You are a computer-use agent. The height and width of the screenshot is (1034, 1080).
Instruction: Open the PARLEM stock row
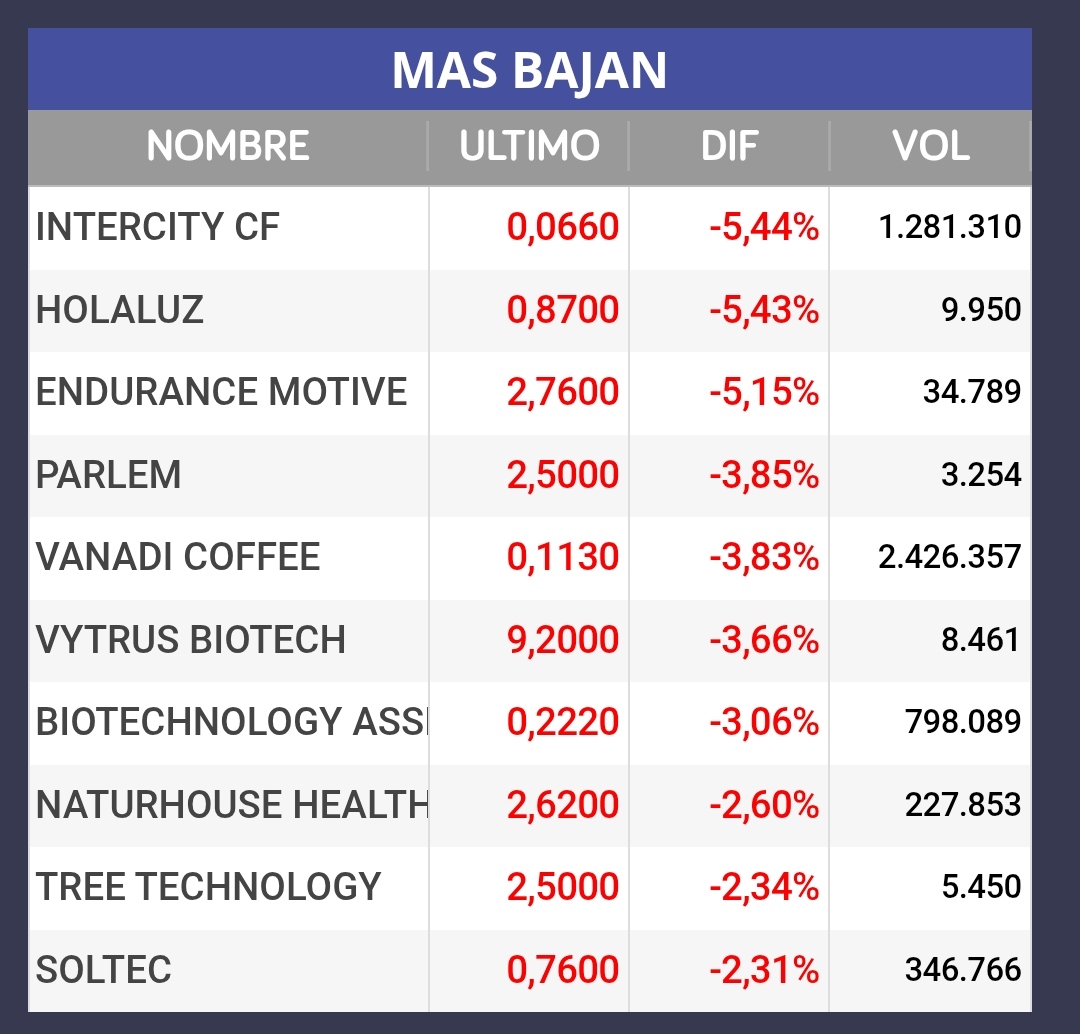109,475
